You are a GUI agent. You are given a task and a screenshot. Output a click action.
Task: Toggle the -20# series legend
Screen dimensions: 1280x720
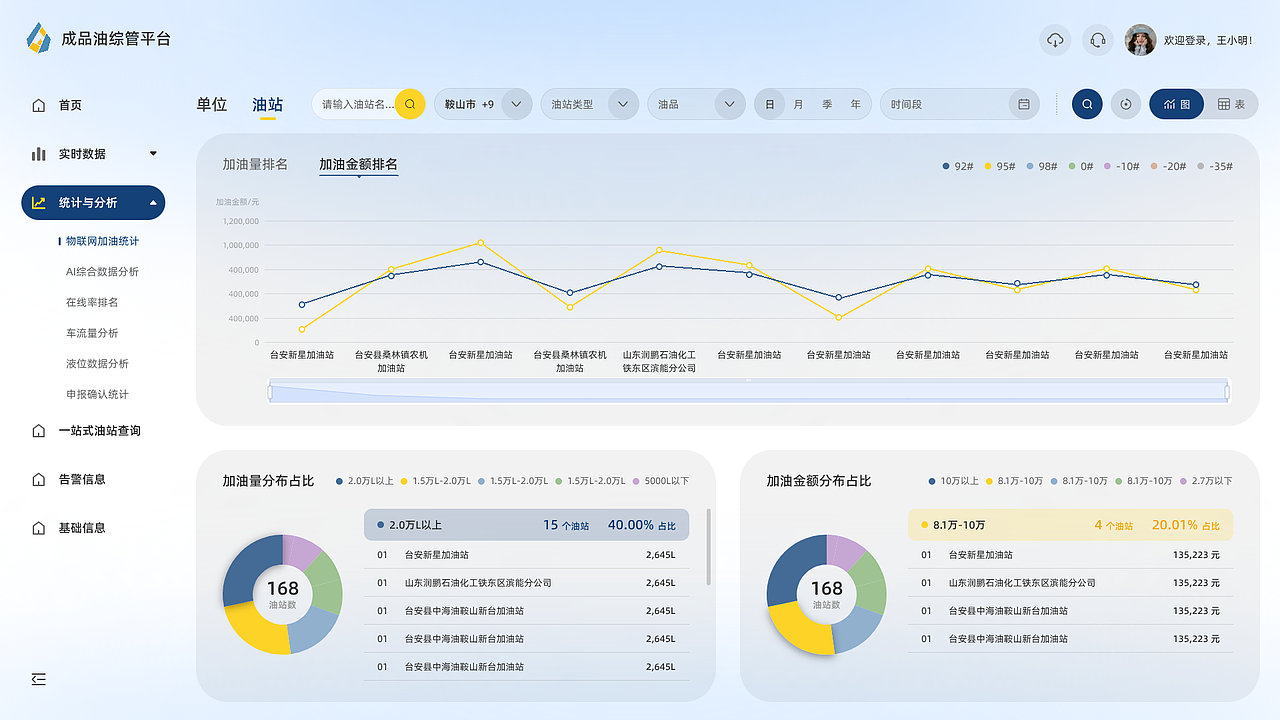[1168, 166]
